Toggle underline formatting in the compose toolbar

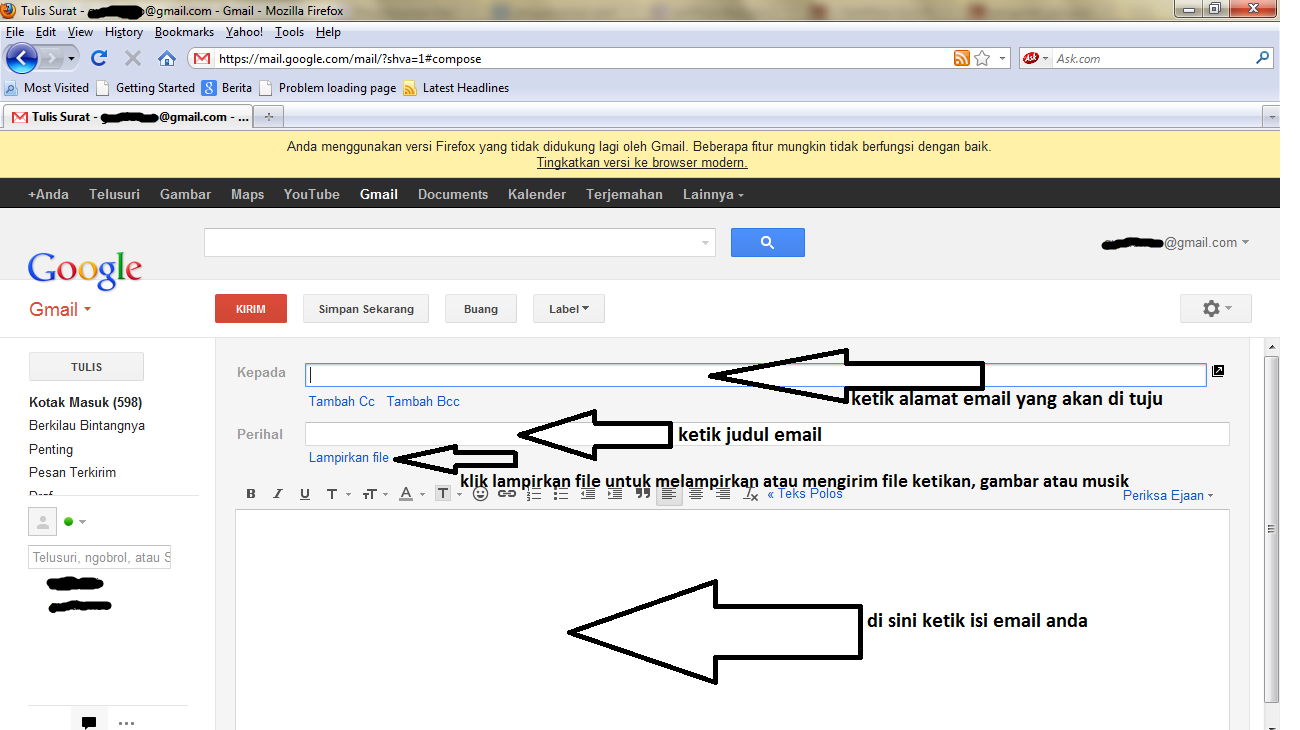[x=305, y=494]
